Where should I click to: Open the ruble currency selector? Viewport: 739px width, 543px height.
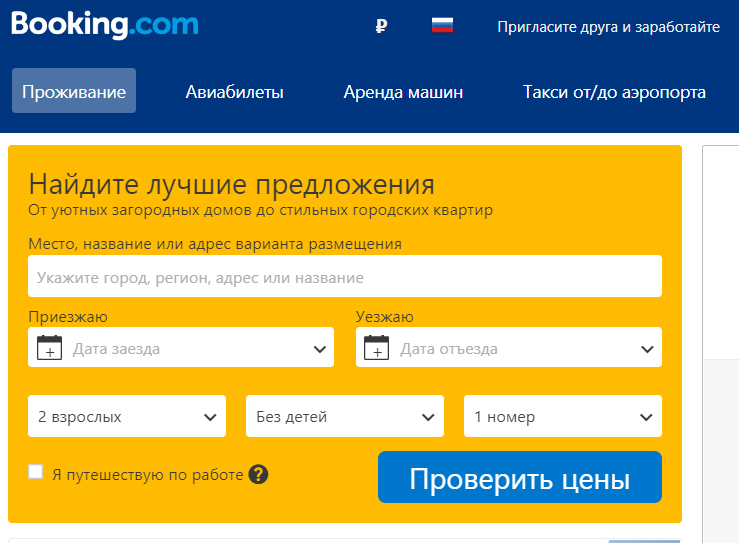[x=381, y=26]
